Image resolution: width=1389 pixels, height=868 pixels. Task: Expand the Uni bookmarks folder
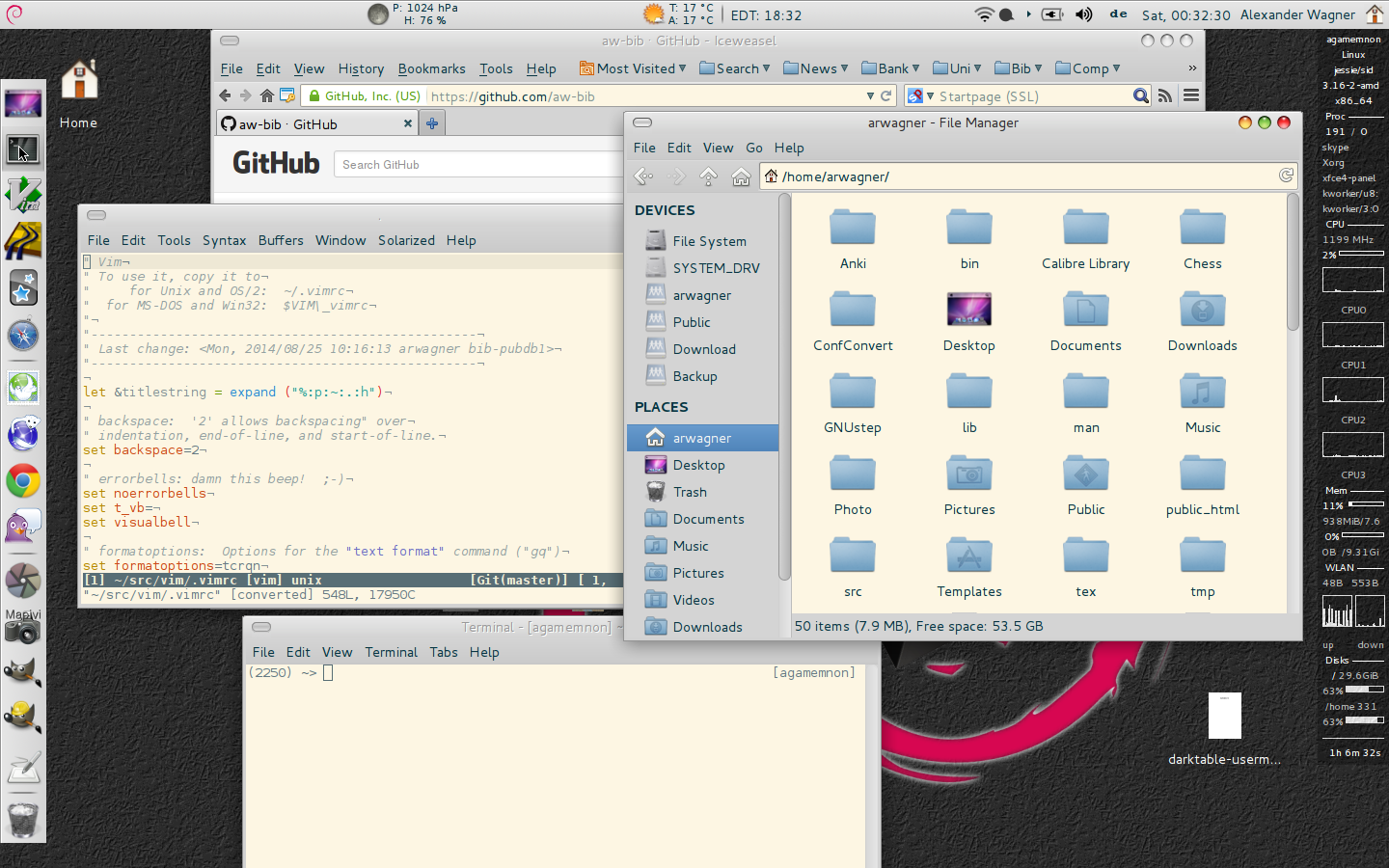tap(958, 68)
